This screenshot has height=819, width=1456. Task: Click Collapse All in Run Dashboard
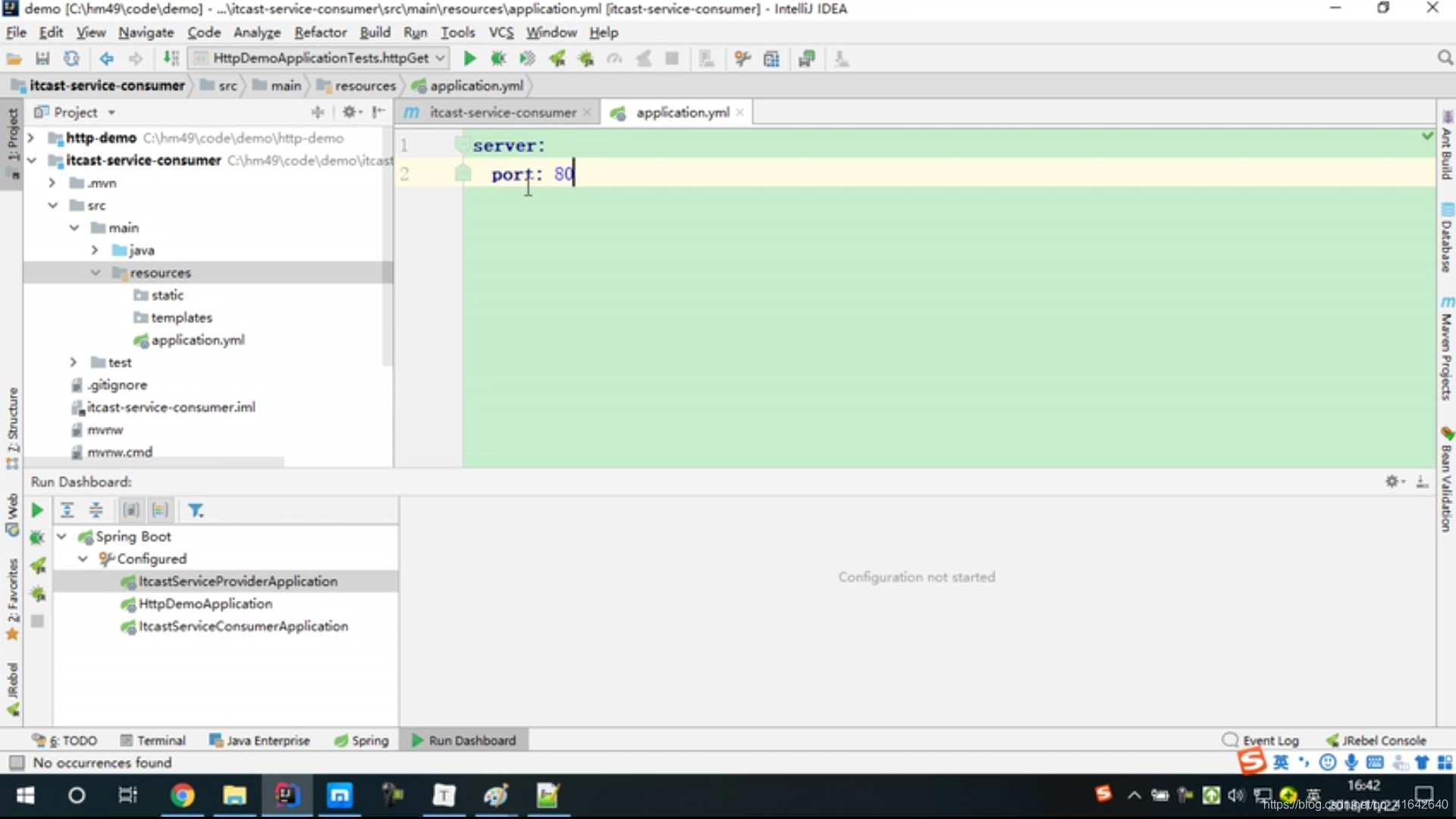[96, 510]
